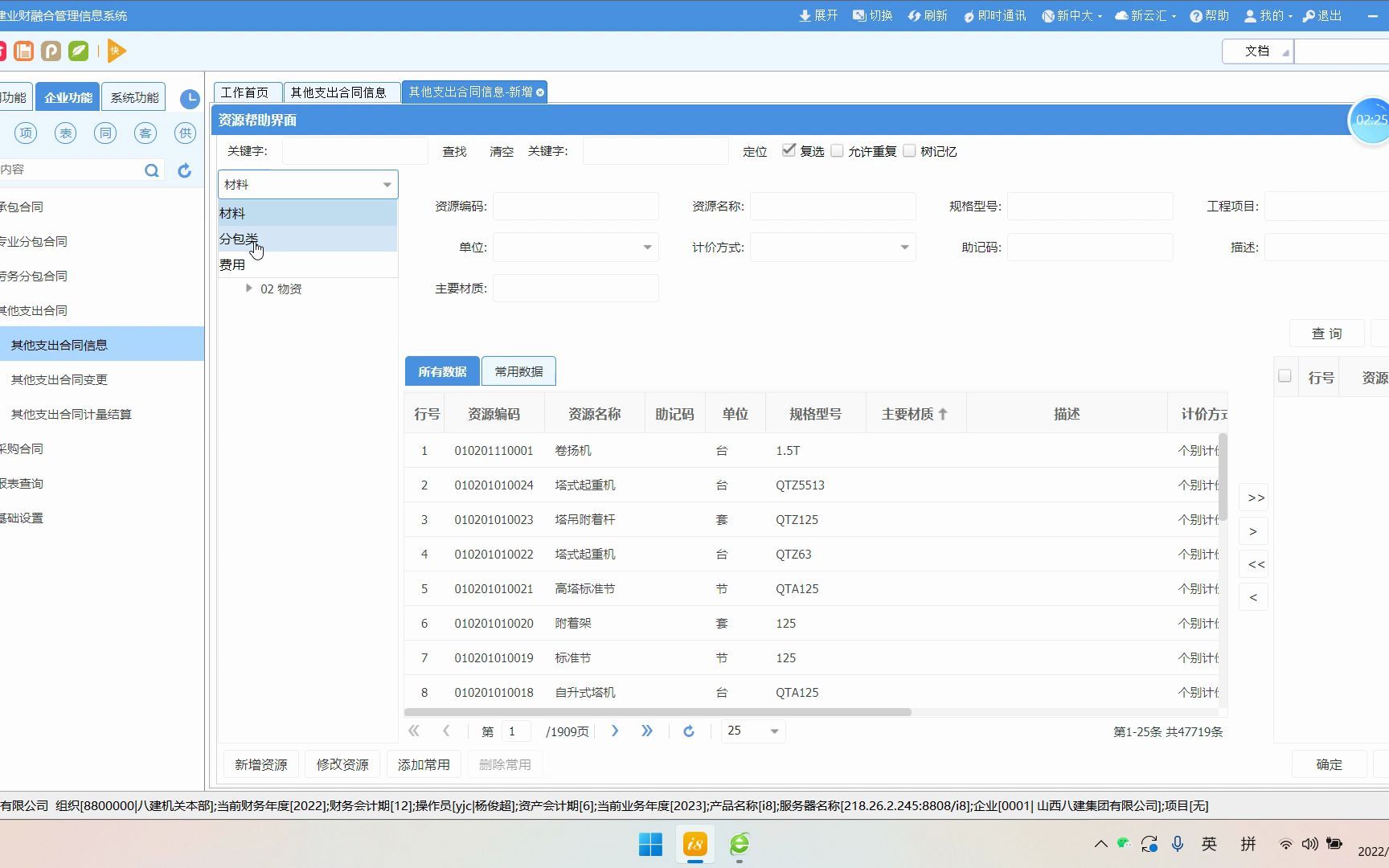The image size is (1389, 868).
Task: Open the 供 round sidebar icon
Action: point(186,133)
